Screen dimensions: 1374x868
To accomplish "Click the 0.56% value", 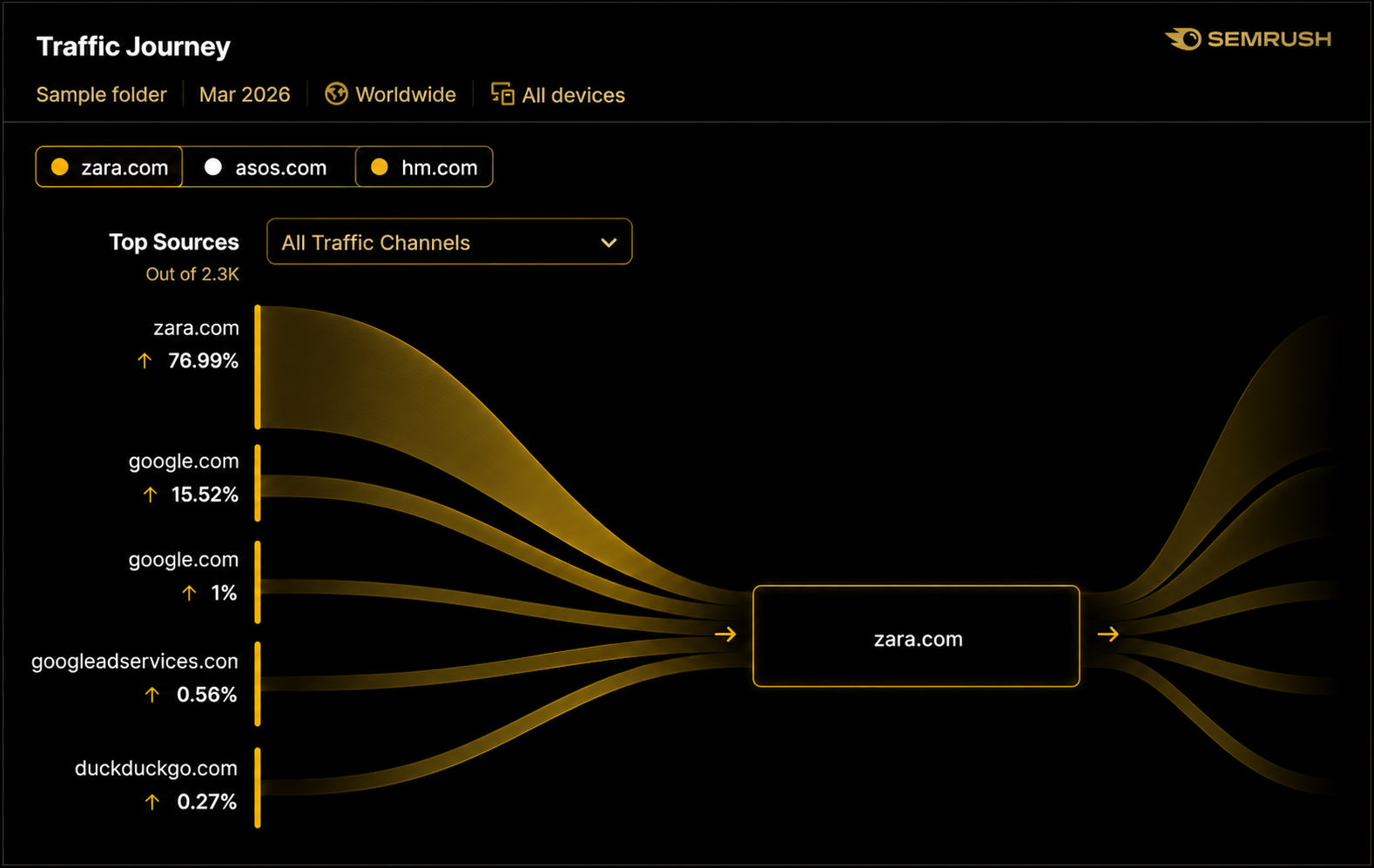I will pyautogui.click(x=206, y=695).
